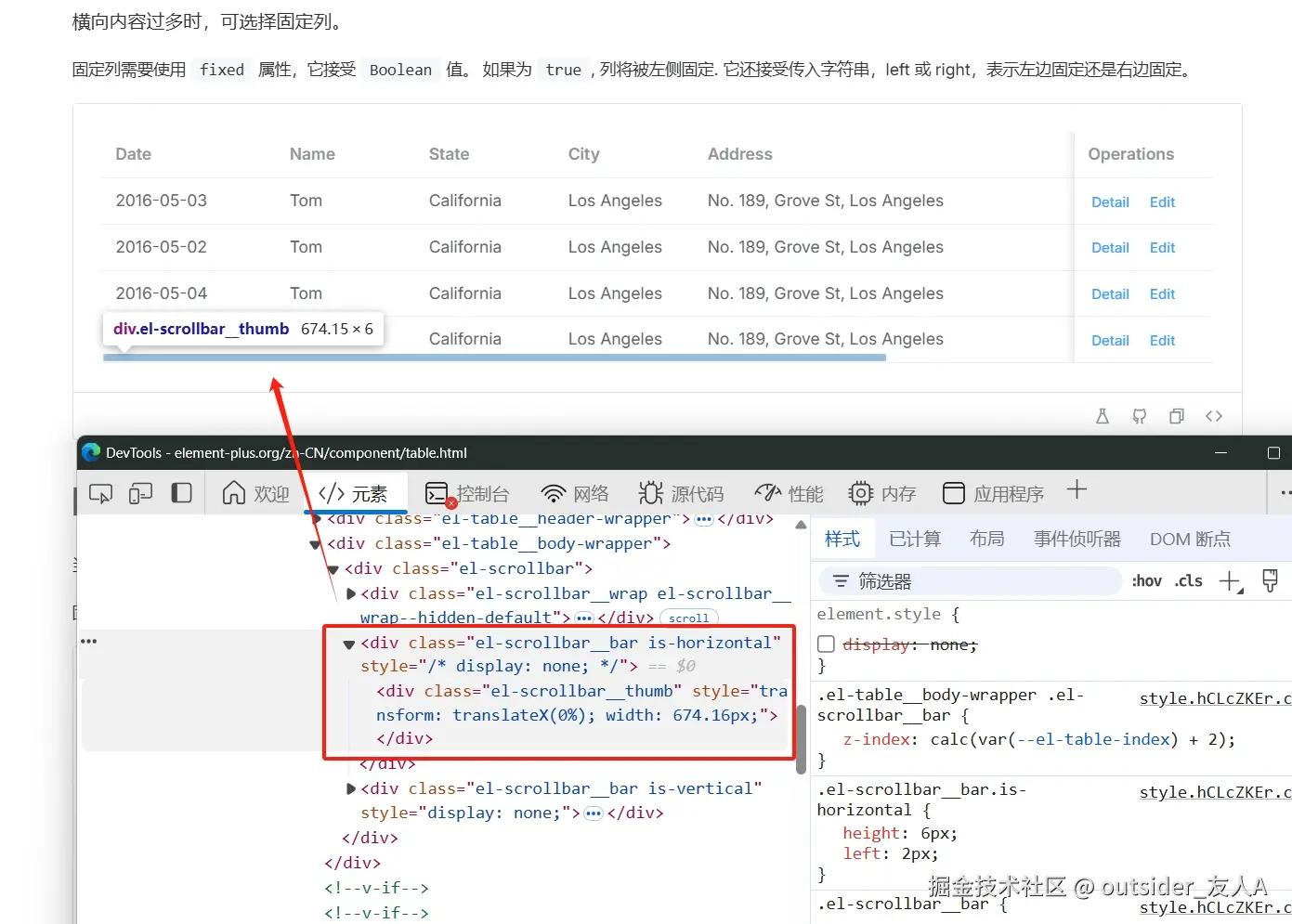This screenshot has width=1292, height=924.
Task: Click Detail for 2016-05-04 row
Action: tap(1110, 294)
